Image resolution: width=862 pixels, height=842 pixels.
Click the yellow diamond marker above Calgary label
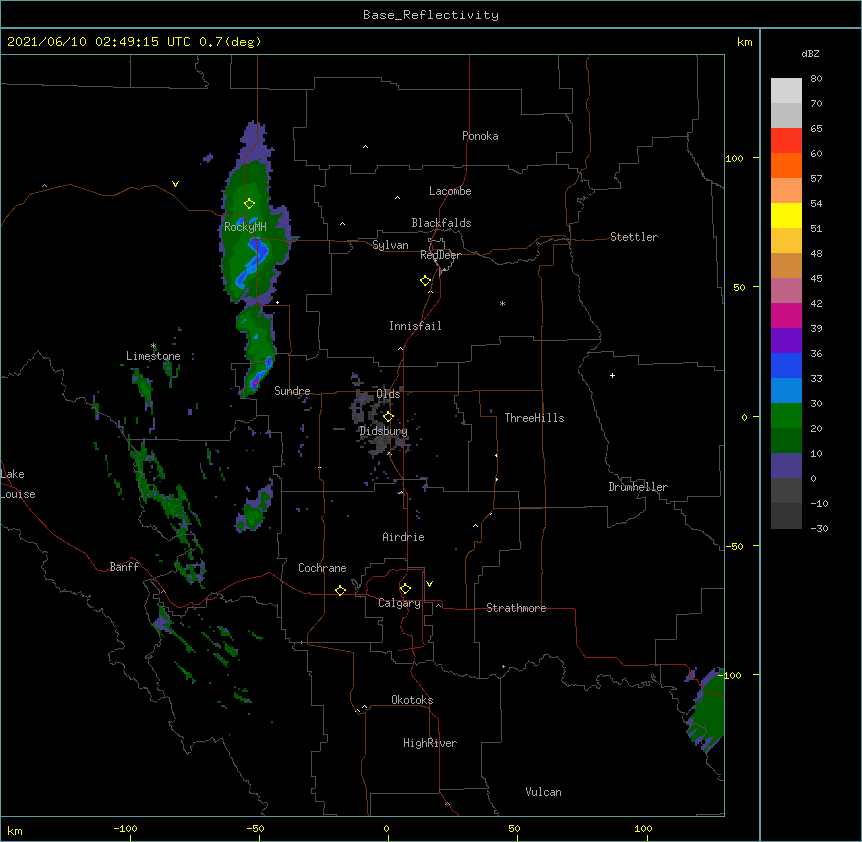(x=405, y=589)
